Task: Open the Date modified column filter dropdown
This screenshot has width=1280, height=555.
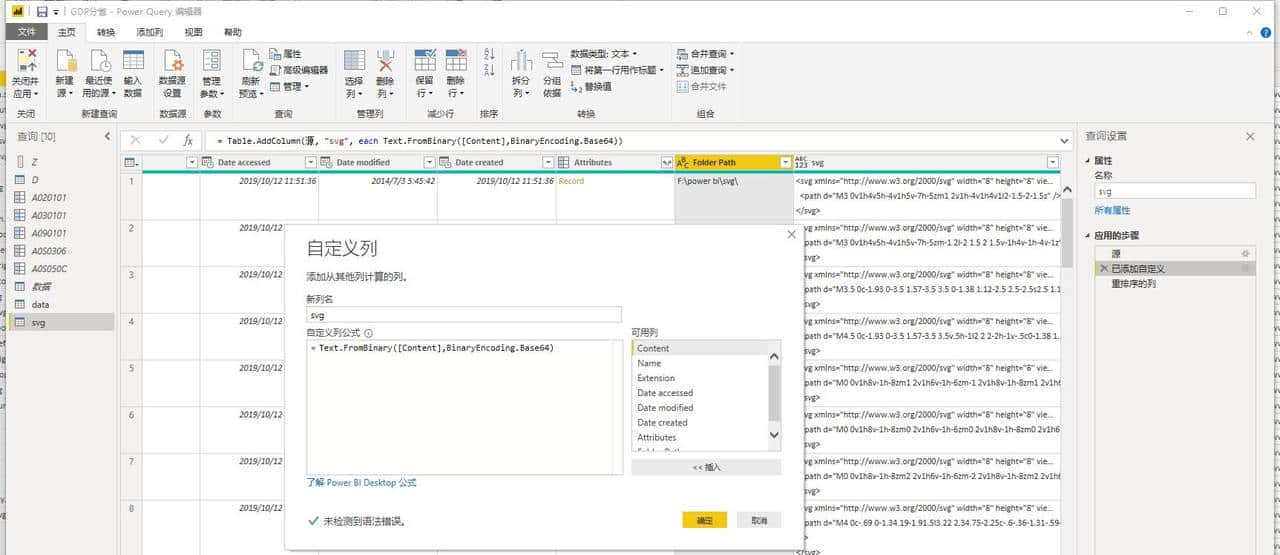Action: [429, 162]
